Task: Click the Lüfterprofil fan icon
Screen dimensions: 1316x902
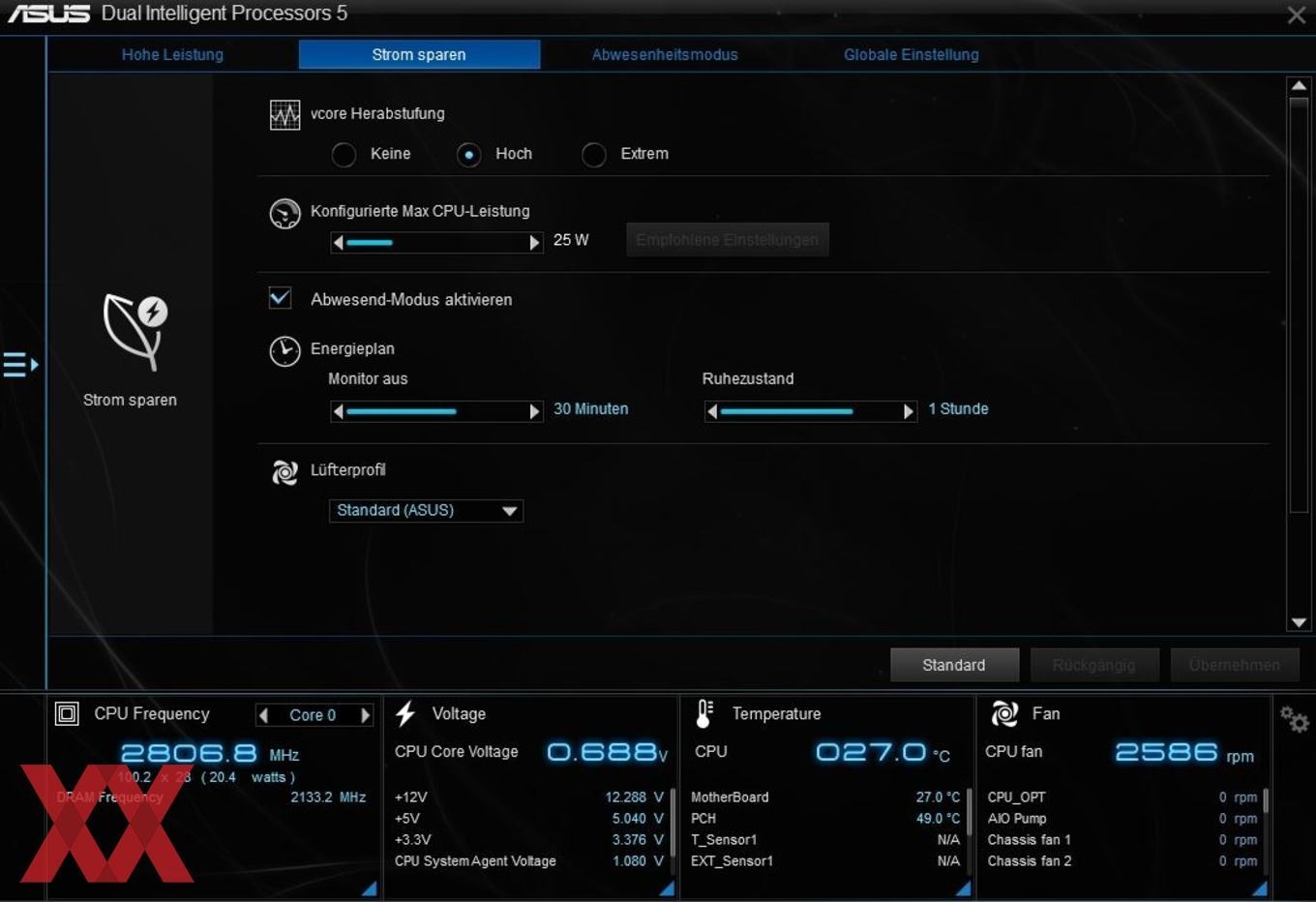Action: tap(284, 472)
